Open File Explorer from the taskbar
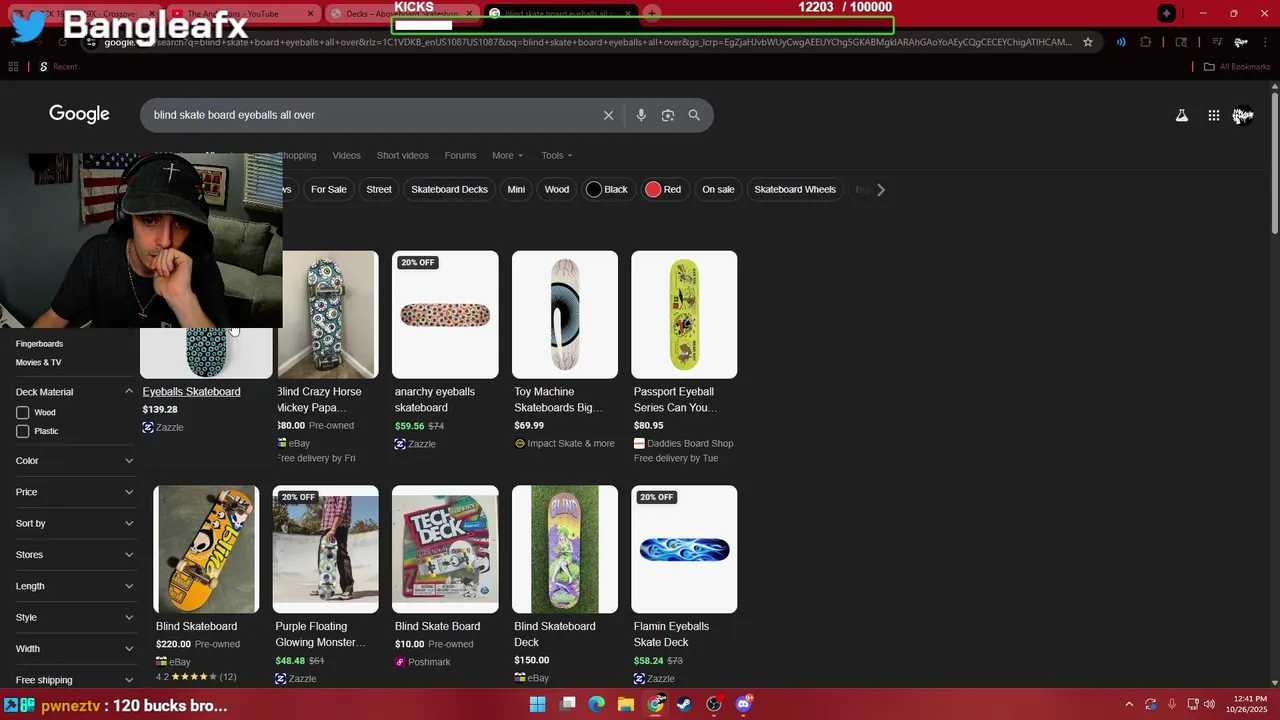 point(626,704)
